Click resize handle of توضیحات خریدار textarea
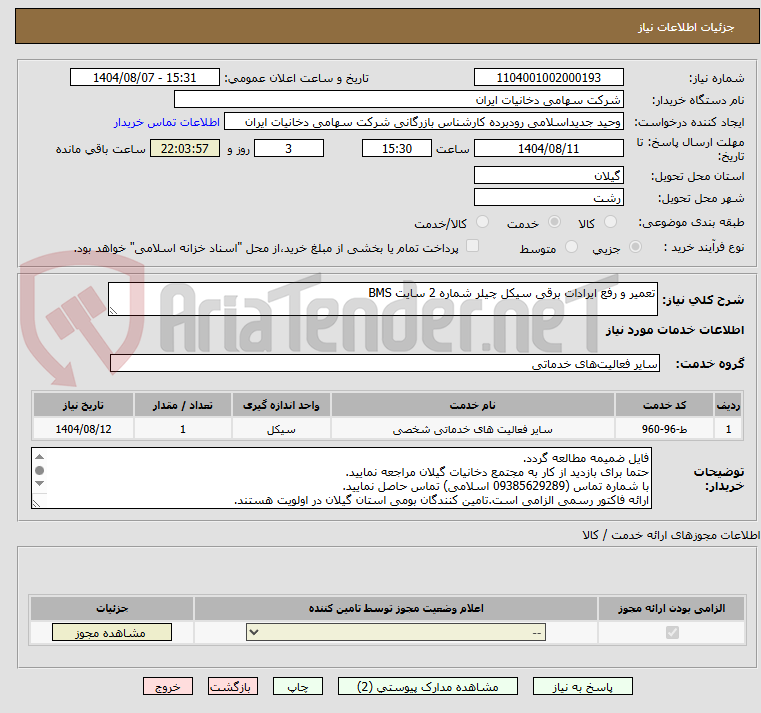This screenshot has width=761, height=713. click(36, 503)
